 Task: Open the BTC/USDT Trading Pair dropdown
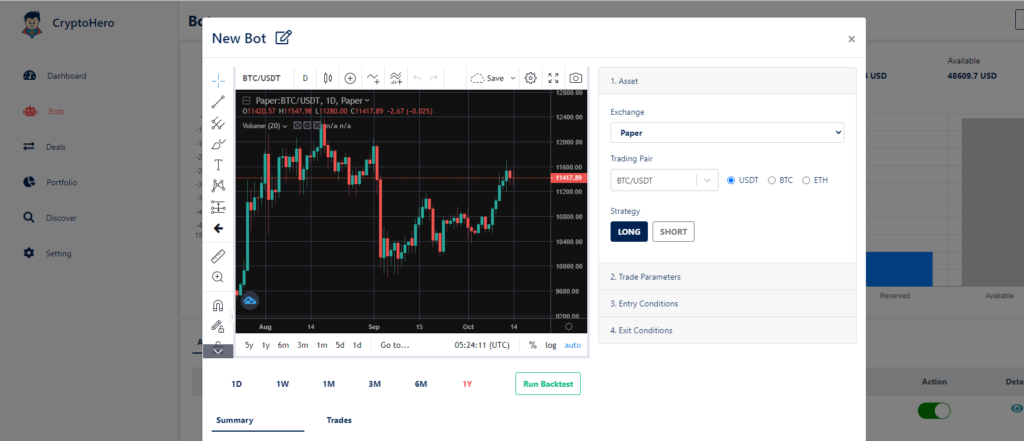tap(664, 180)
